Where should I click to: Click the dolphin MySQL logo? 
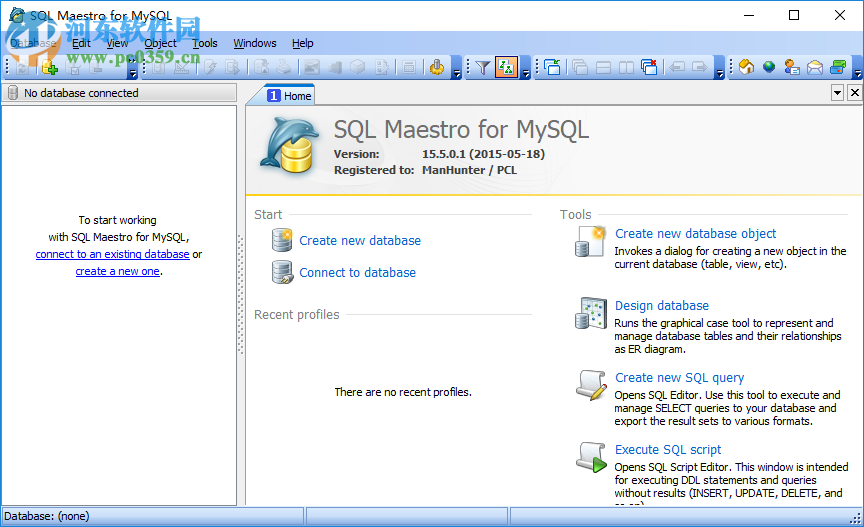point(290,144)
